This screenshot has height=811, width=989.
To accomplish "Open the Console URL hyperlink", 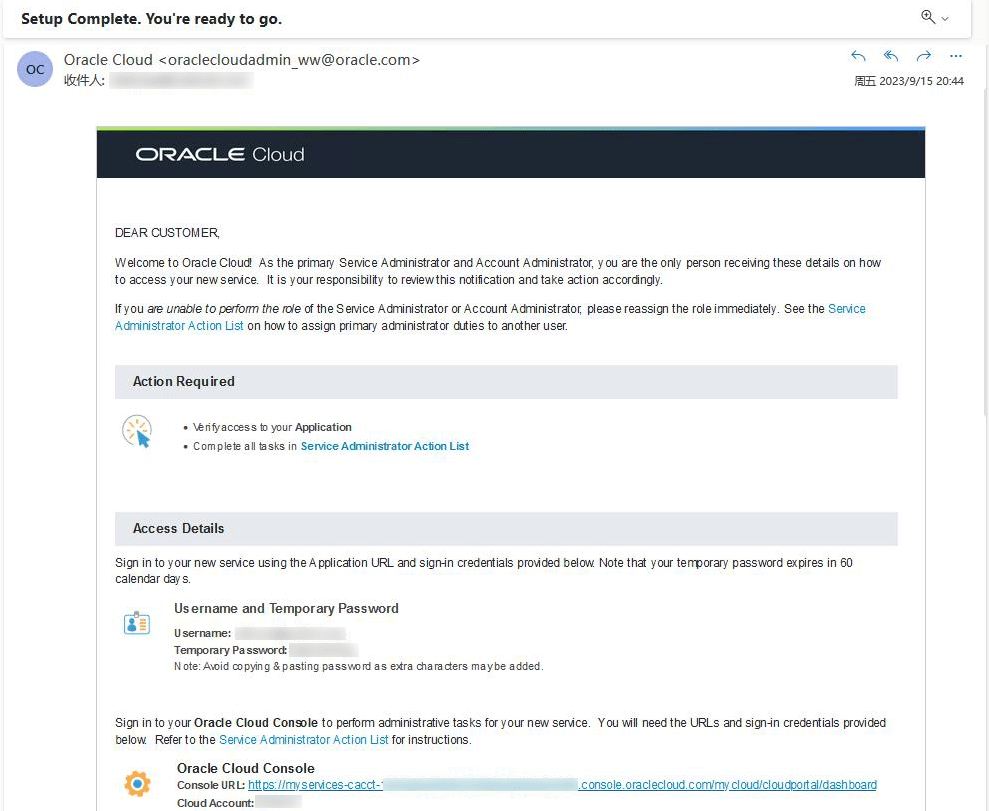I will tap(562, 785).
